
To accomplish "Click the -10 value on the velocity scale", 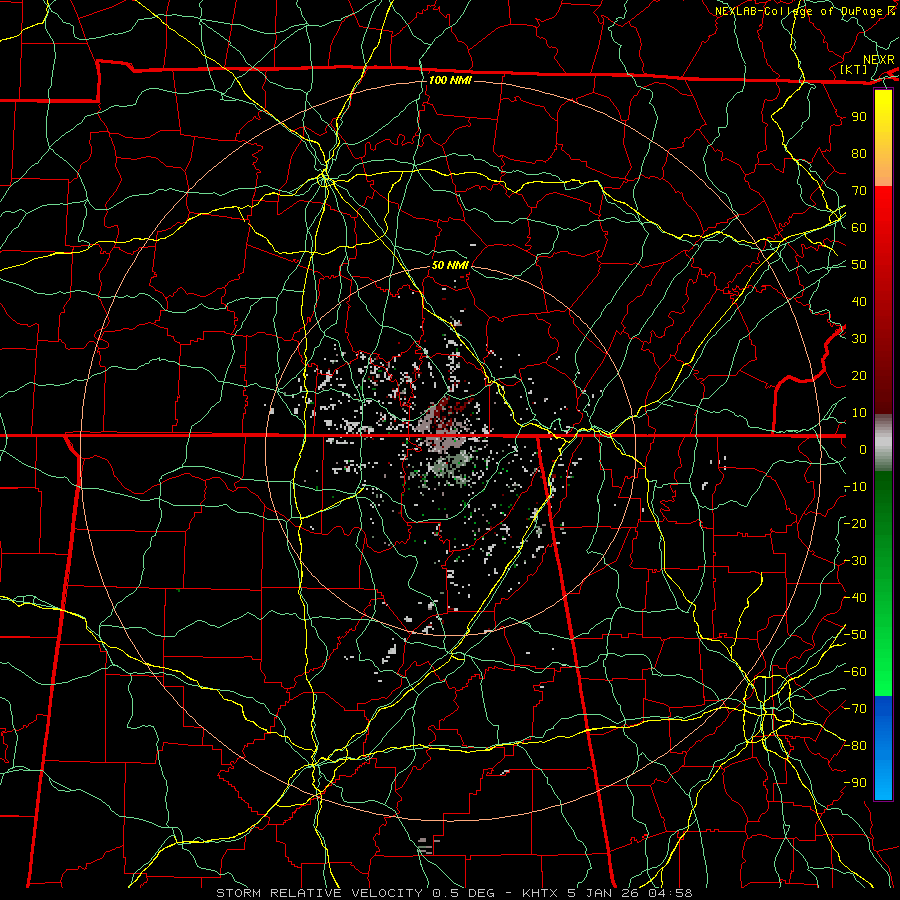I will click(x=855, y=487).
